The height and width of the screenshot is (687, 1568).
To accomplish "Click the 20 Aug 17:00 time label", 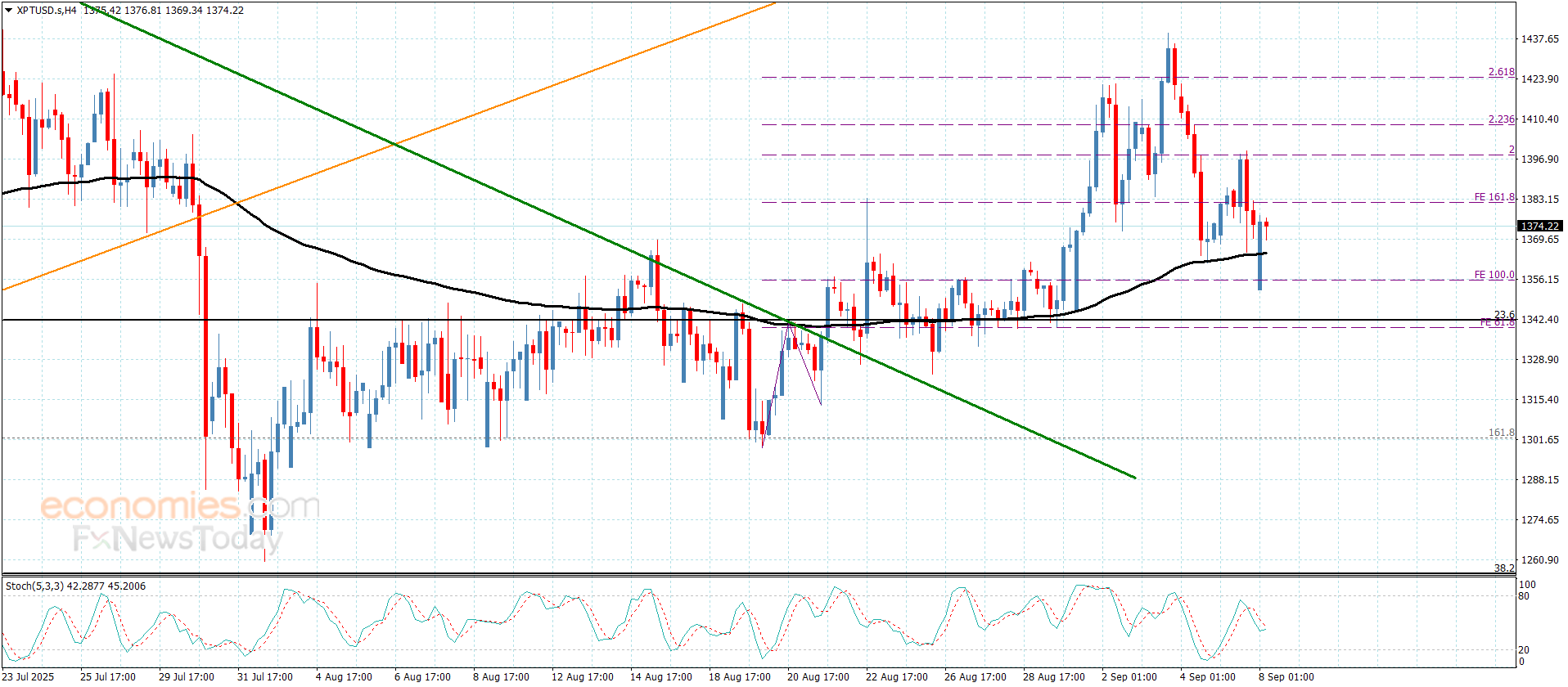I will [x=818, y=677].
